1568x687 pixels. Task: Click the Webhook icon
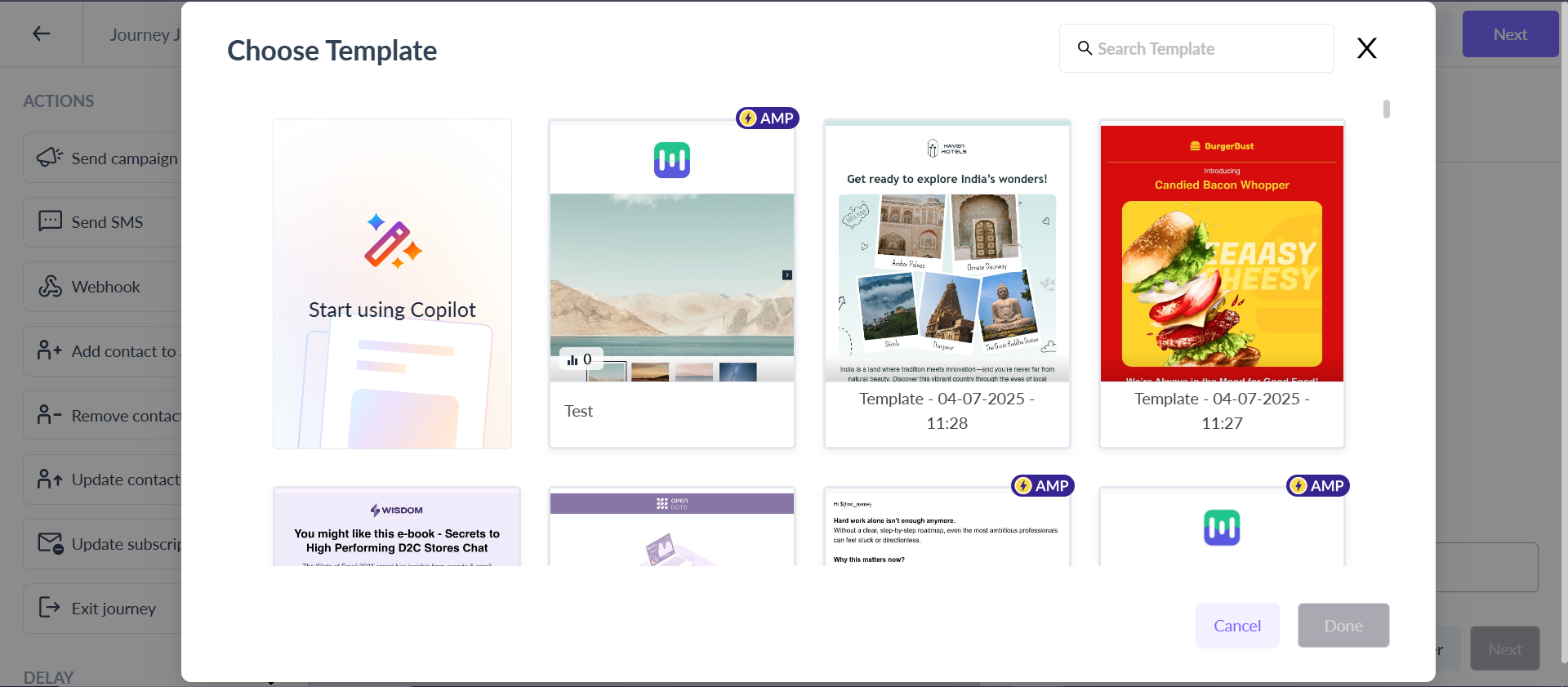tap(50, 286)
